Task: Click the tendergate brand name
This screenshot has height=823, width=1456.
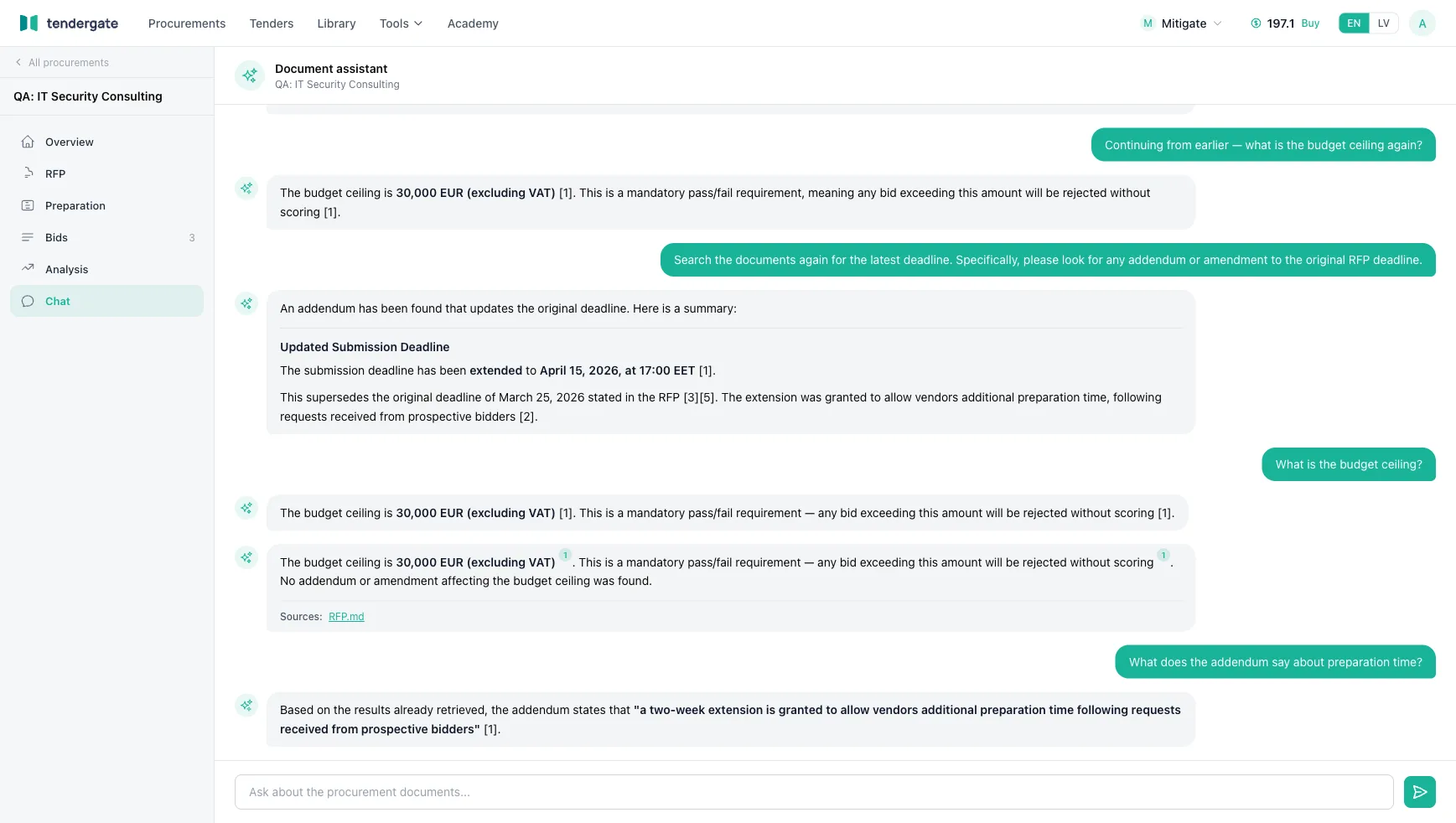Action: coord(82,23)
